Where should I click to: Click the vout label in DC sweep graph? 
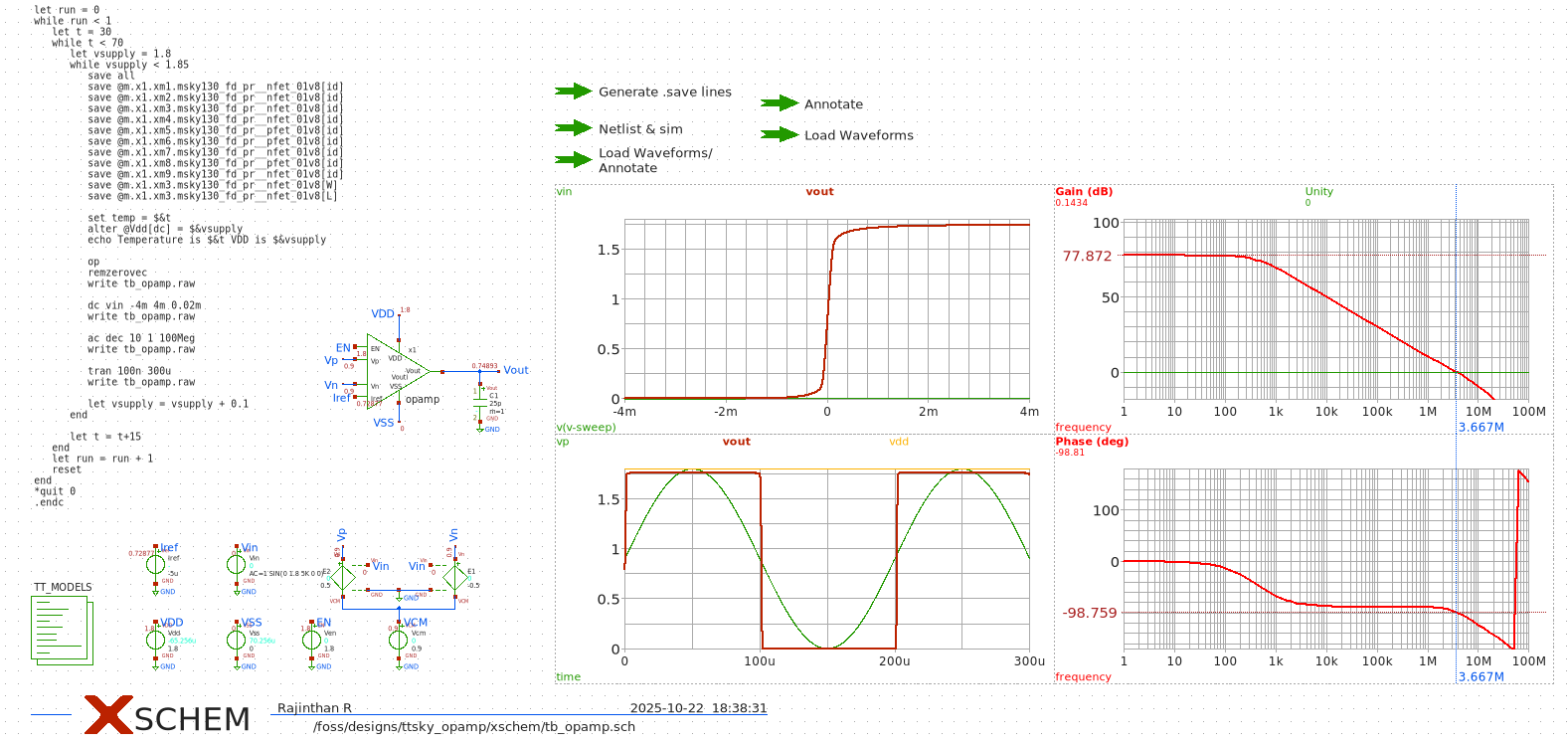[x=819, y=191]
